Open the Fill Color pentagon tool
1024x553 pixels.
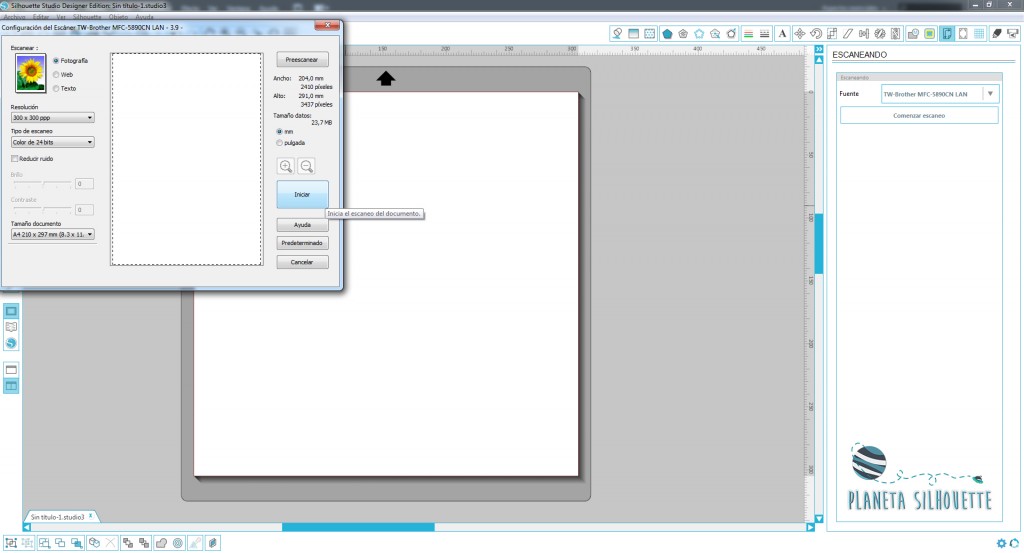667,34
